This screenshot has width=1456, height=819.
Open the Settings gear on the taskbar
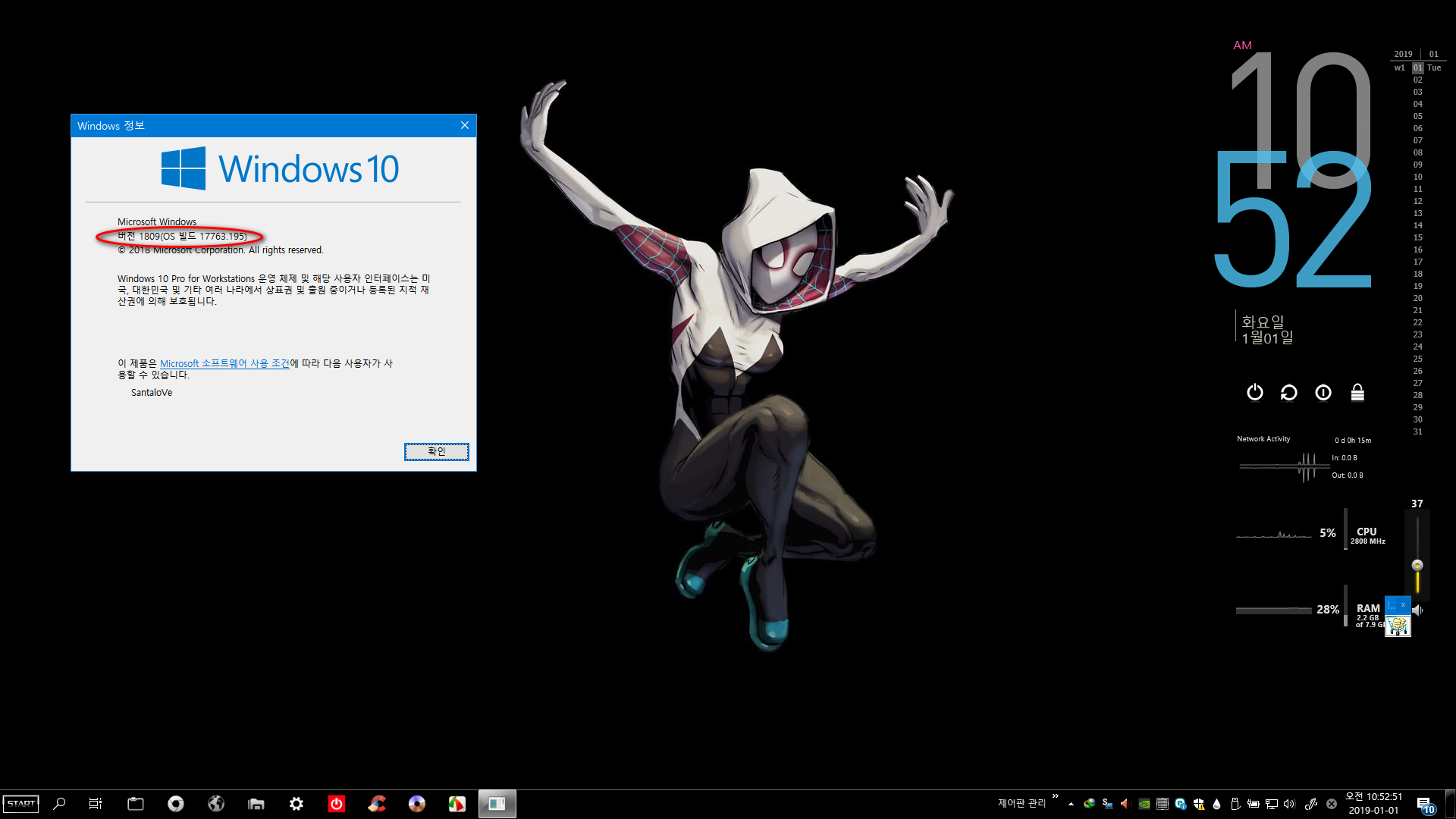pos(297,804)
